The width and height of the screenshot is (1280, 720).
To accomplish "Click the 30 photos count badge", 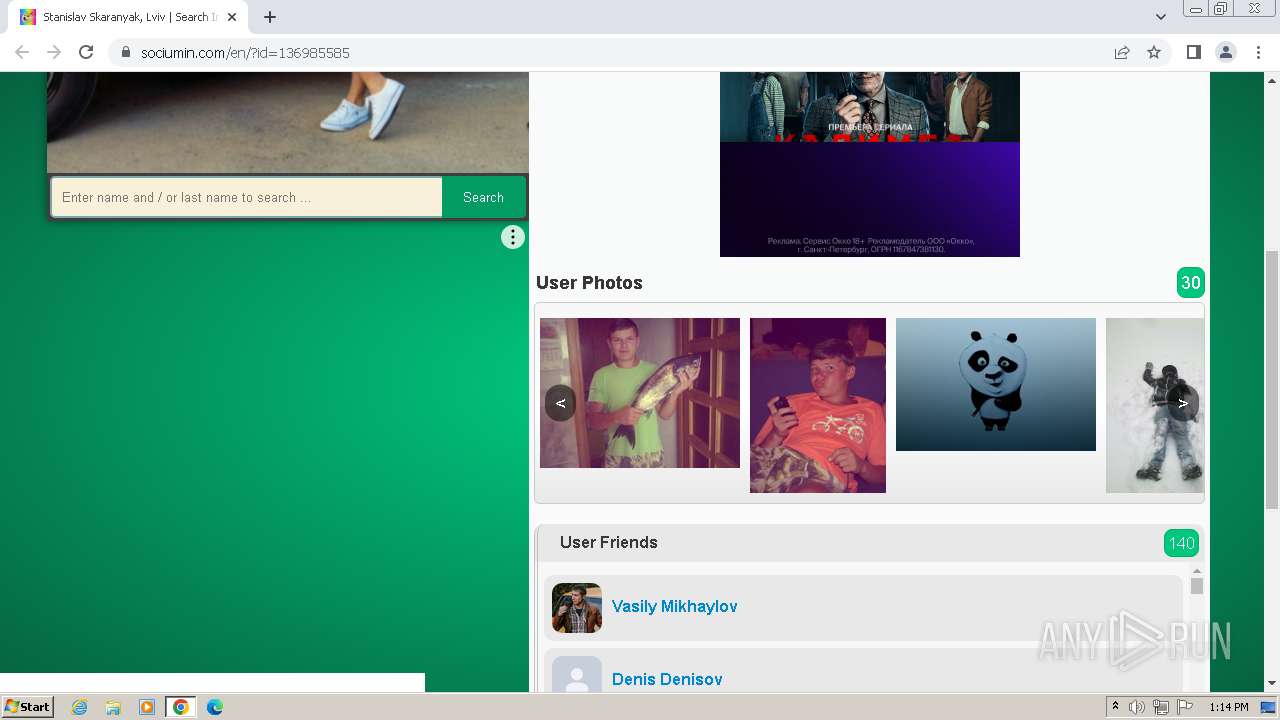I will [1191, 283].
